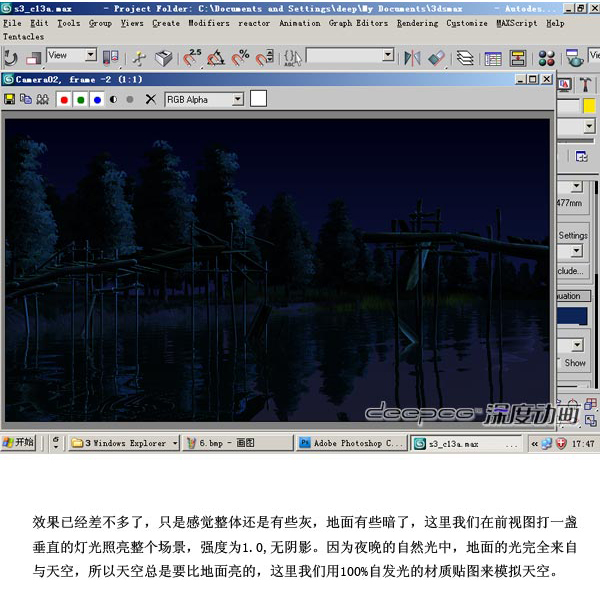Screen dimensions: 600x604
Task: Open Curve Editor icon
Action: [x=493, y=59]
